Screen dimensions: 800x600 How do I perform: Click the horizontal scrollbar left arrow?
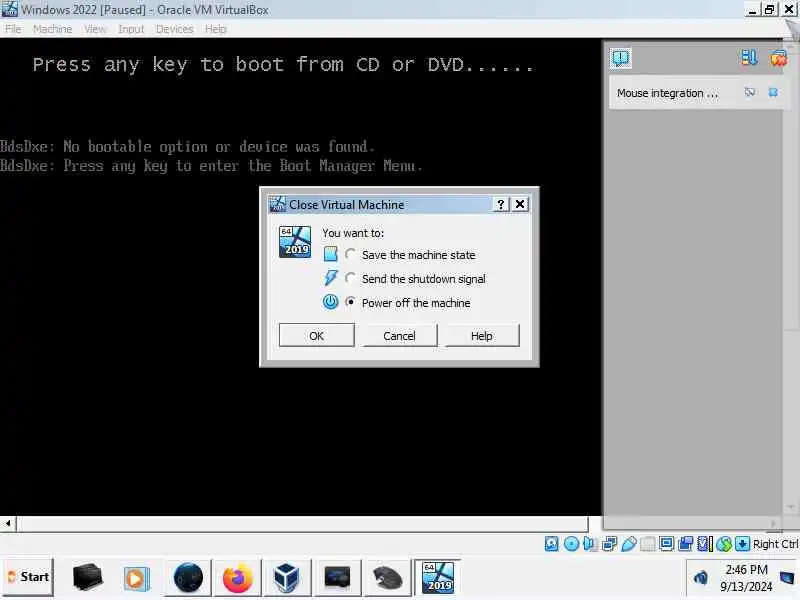[x=8, y=523]
